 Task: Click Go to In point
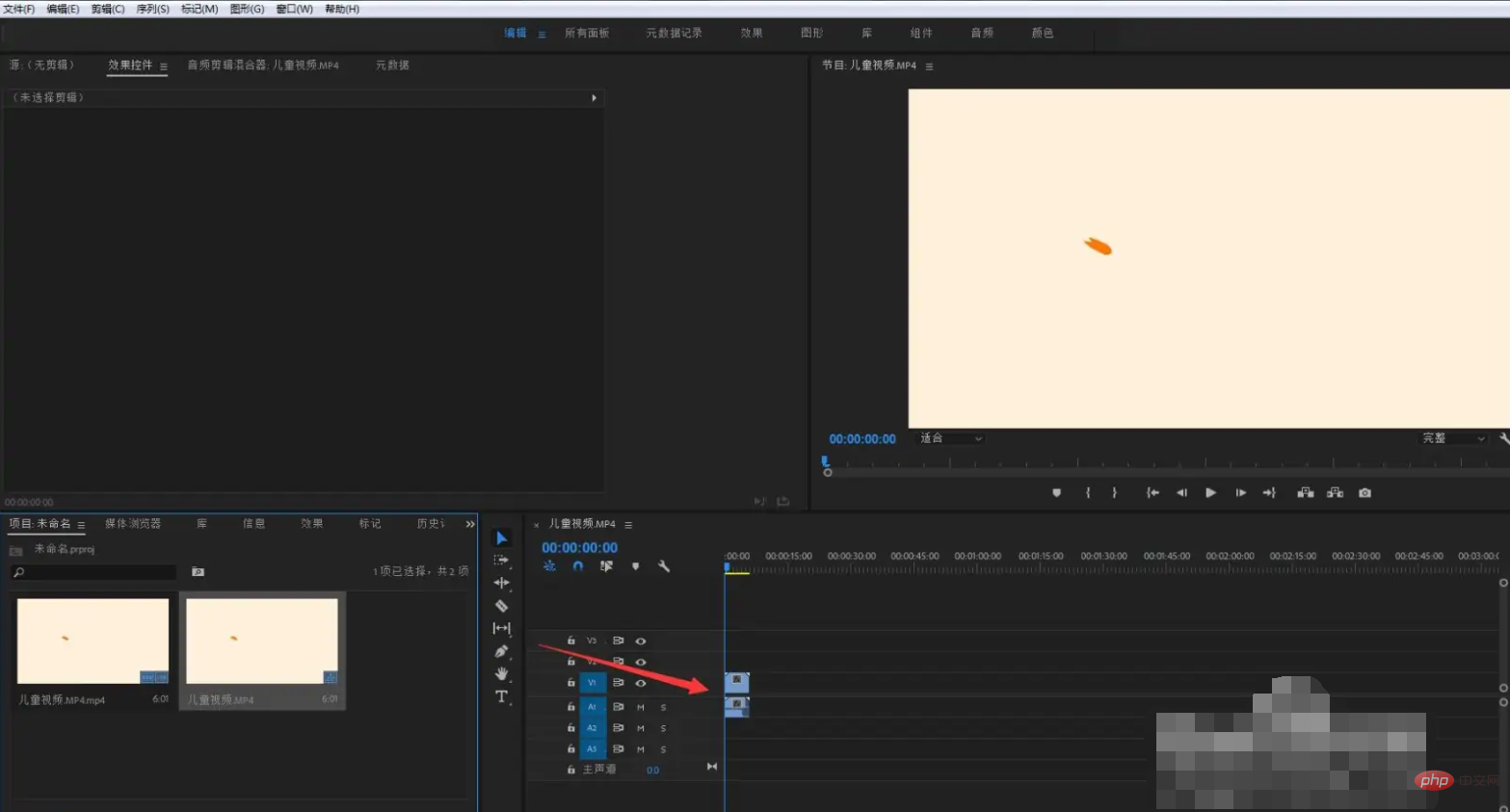[x=1152, y=492]
